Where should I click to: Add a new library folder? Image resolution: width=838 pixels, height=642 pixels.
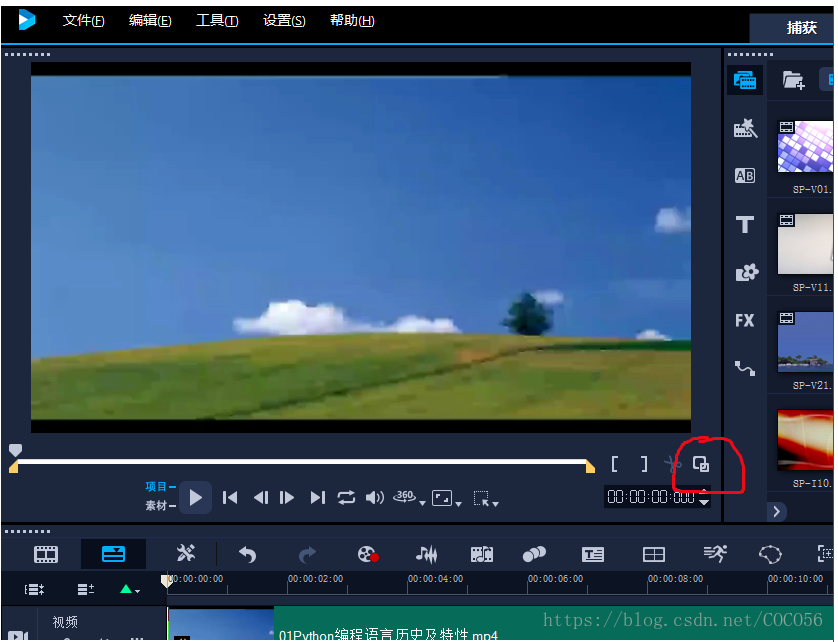coord(794,80)
